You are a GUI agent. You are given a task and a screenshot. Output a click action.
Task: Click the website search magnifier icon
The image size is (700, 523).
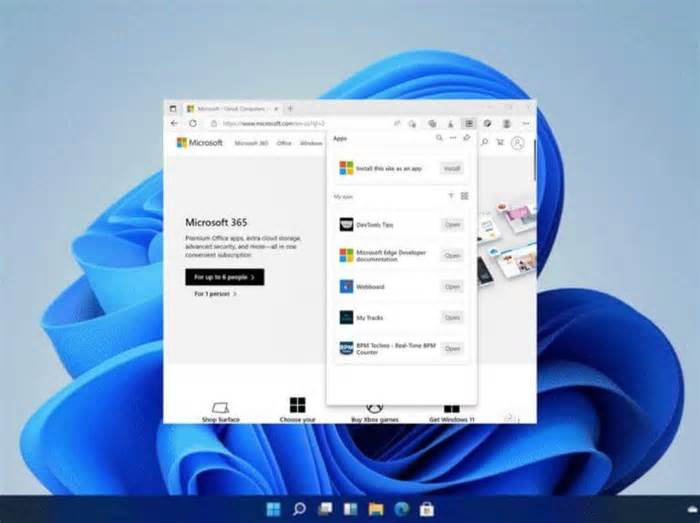484,142
